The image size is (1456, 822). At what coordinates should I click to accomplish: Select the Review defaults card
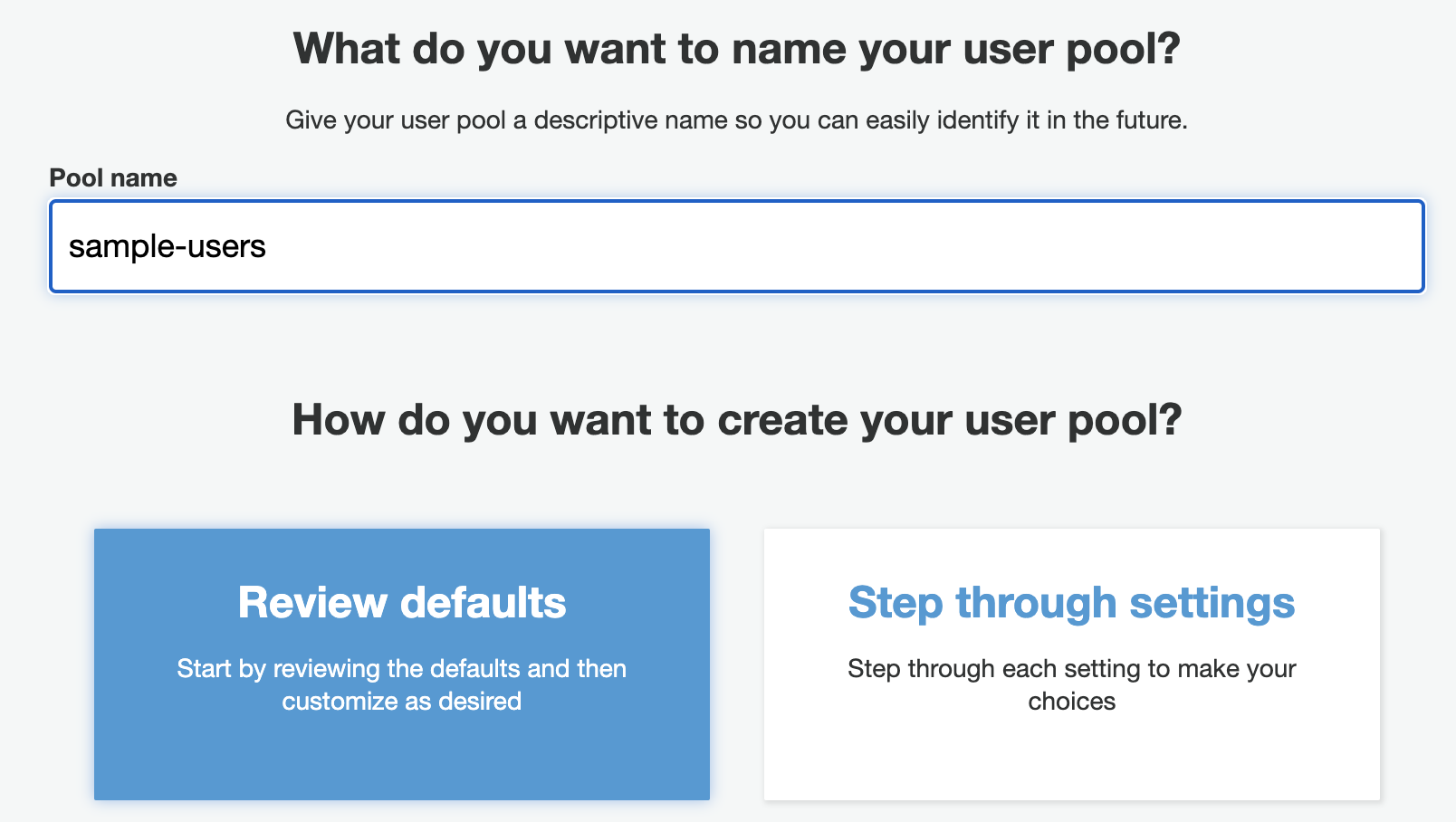coord(402,664)
